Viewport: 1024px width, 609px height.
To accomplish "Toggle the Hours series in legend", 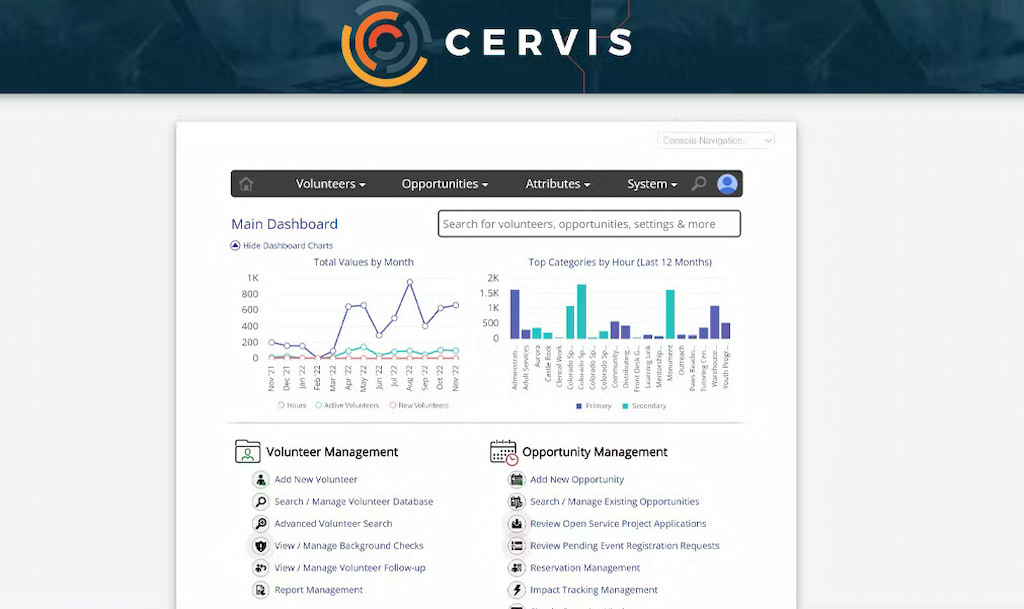I will point(292,405).
